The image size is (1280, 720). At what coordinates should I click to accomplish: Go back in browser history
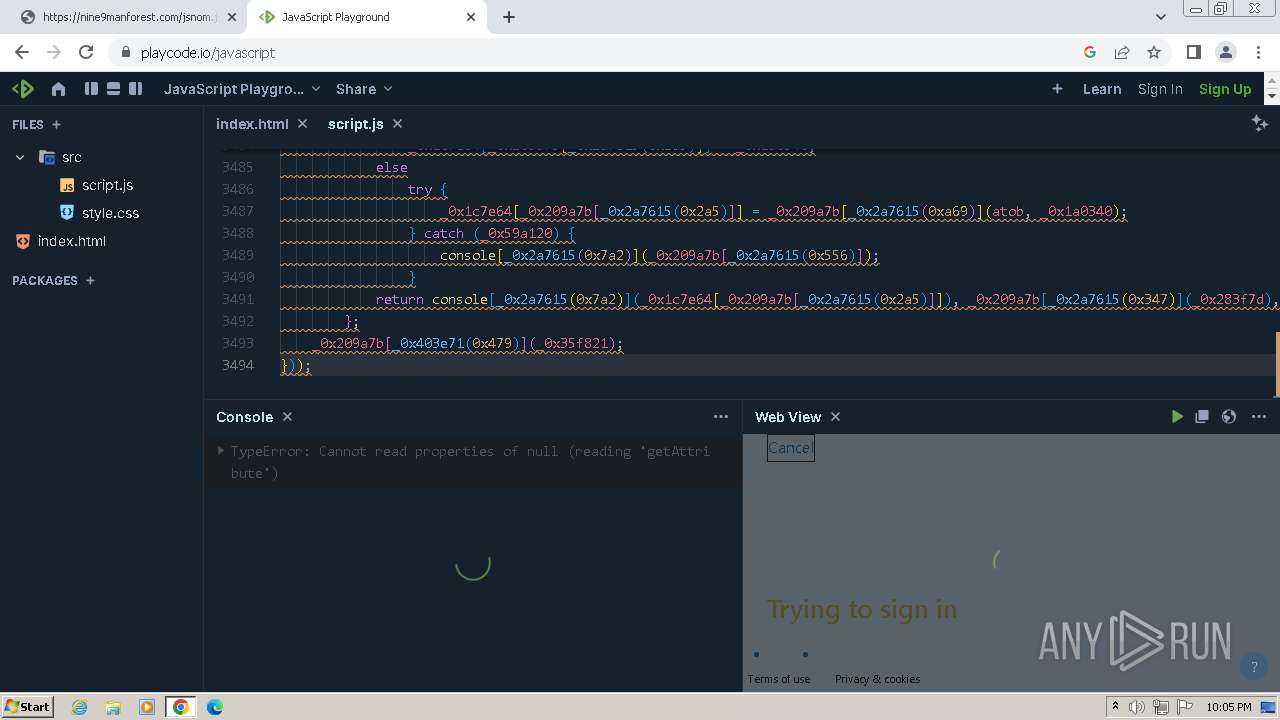click(x=22, y=52)
